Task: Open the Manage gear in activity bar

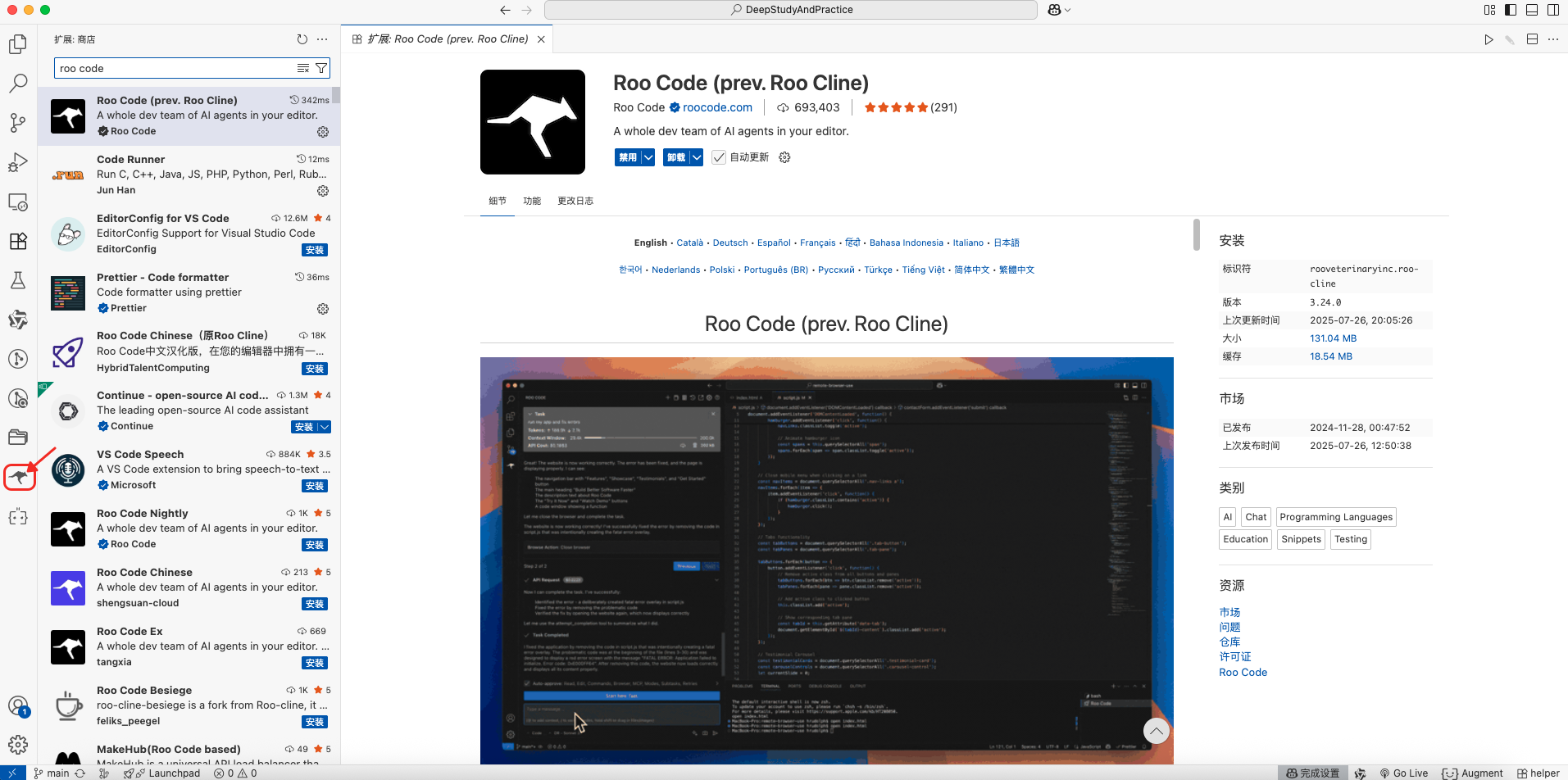Action: (18, 744)
